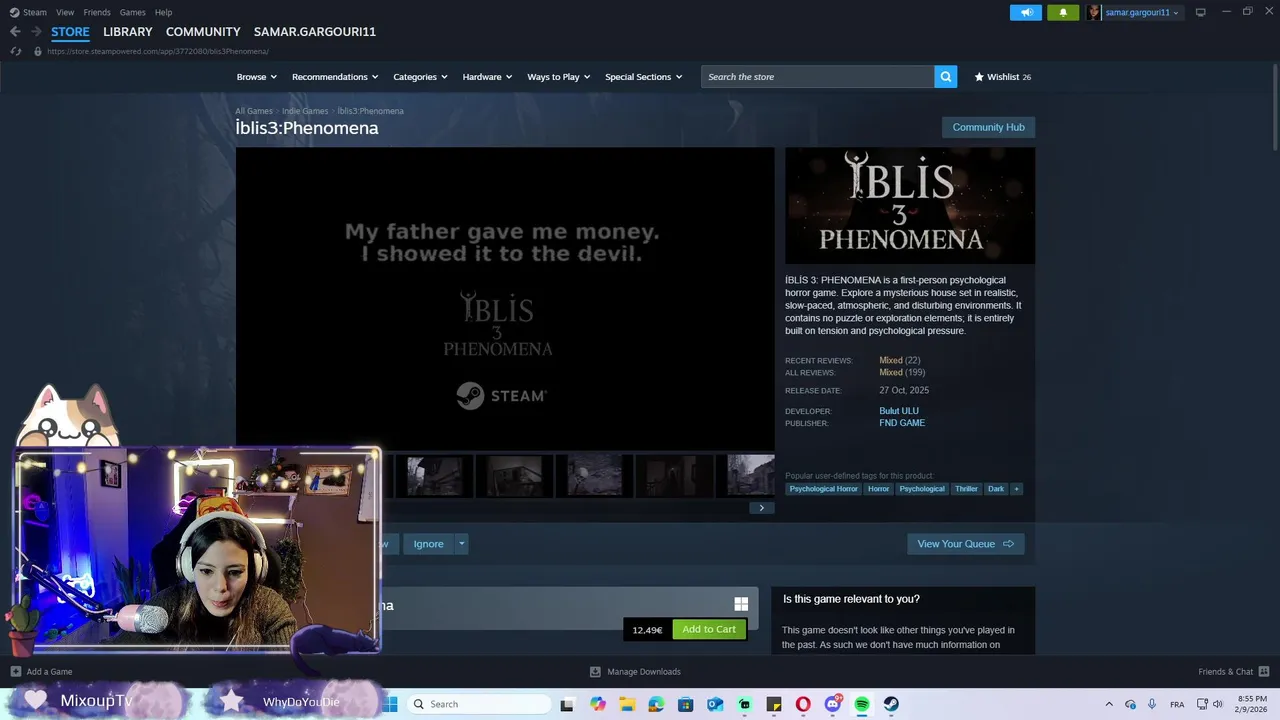Image resolution: width=1280 pixels, height=720 pixels.
Task: Click the Add a Game plus icon
Action: pyautogui.click(x=15, y=672)
